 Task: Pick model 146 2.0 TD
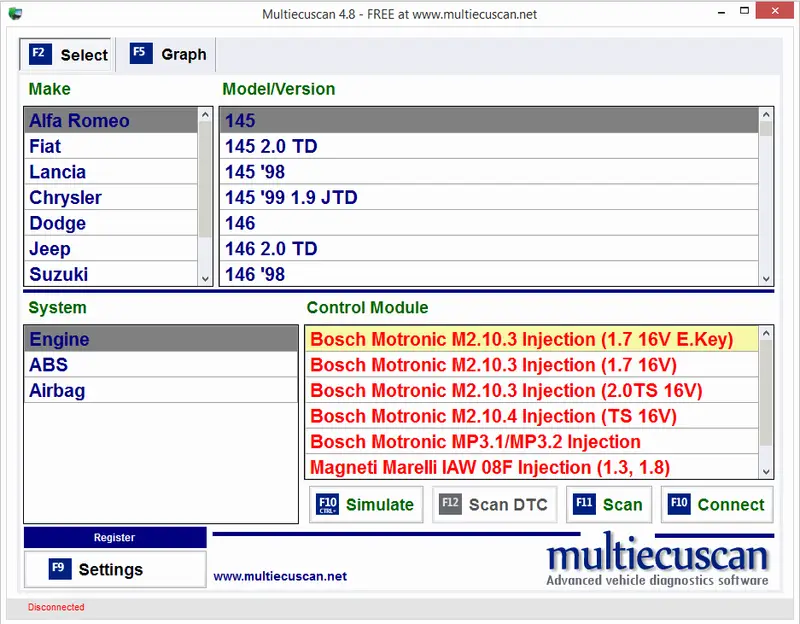(489, 248)
